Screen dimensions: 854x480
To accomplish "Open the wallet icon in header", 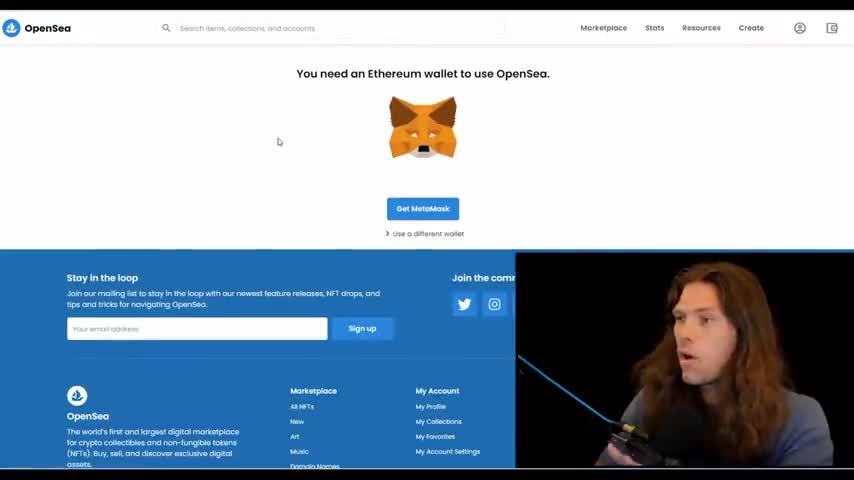I will pyautogui.click(x=832, y=28).
